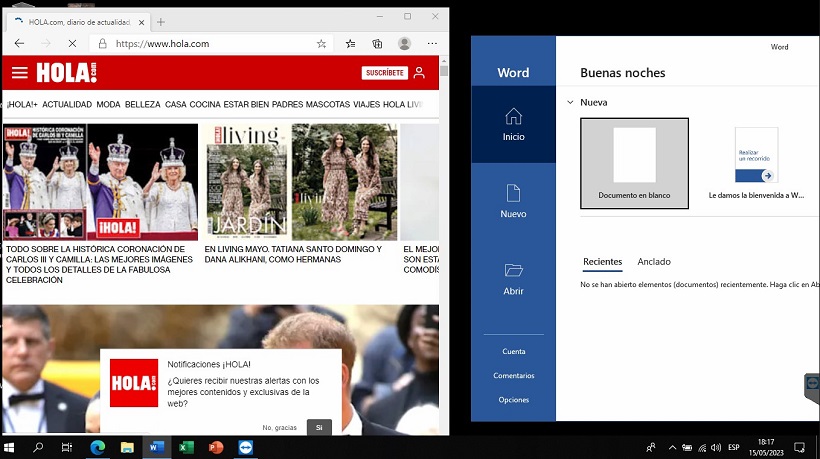The width and height of the screenshot is (820, 459).
Task: Launch PowerPoint from the taskbar
Action: coord(215,447)
